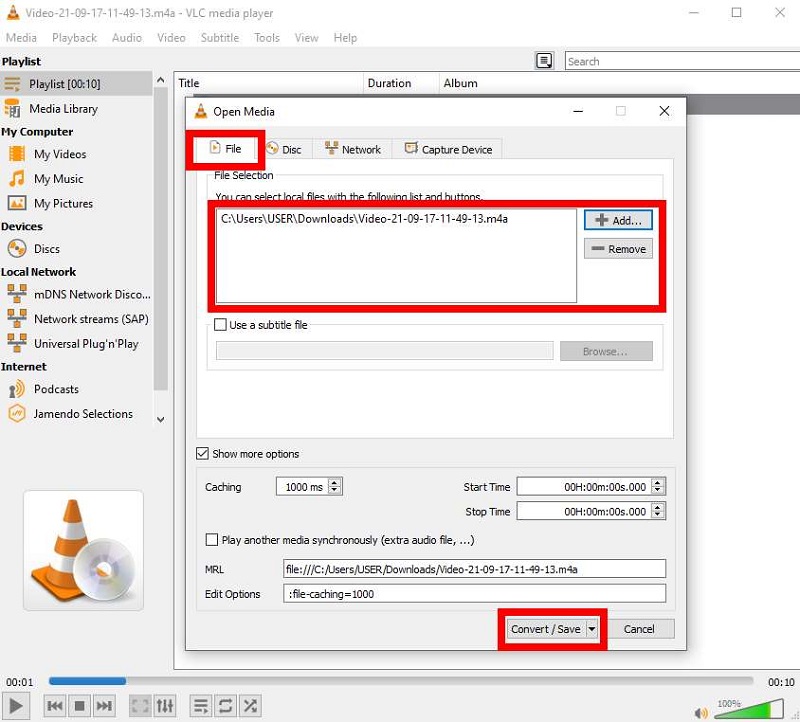Open the Playback menu

pyautogui.click(x=74, y=38)
